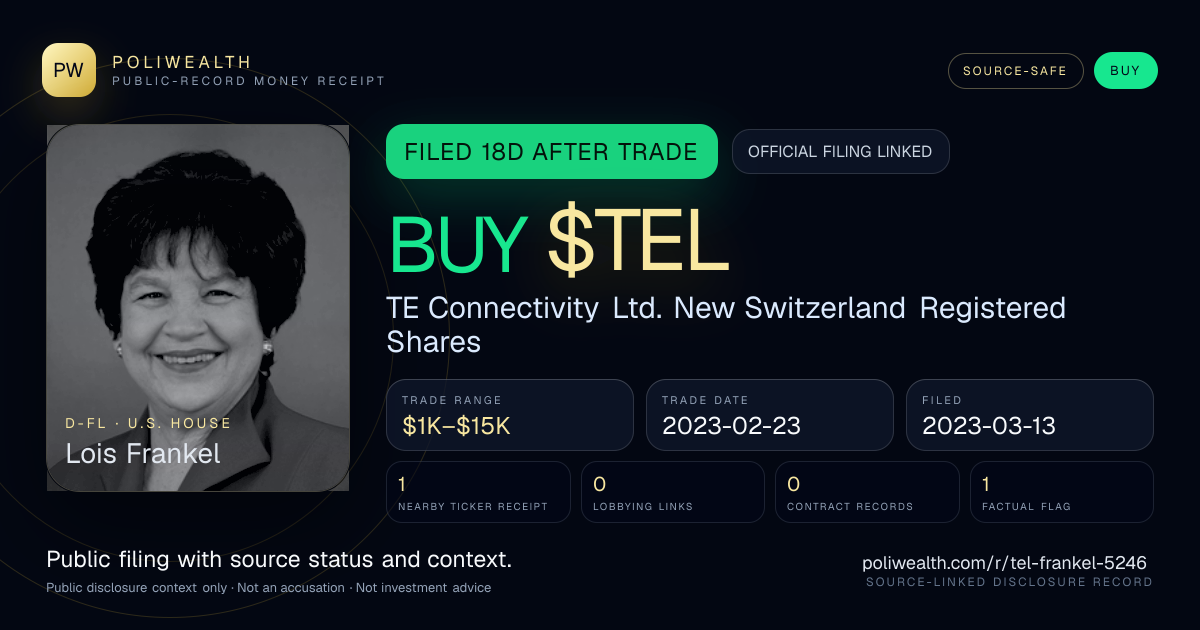Click the $TEL ticker symbol
The height and width of the screenshot is (630, 1200).
click(638, 242)
